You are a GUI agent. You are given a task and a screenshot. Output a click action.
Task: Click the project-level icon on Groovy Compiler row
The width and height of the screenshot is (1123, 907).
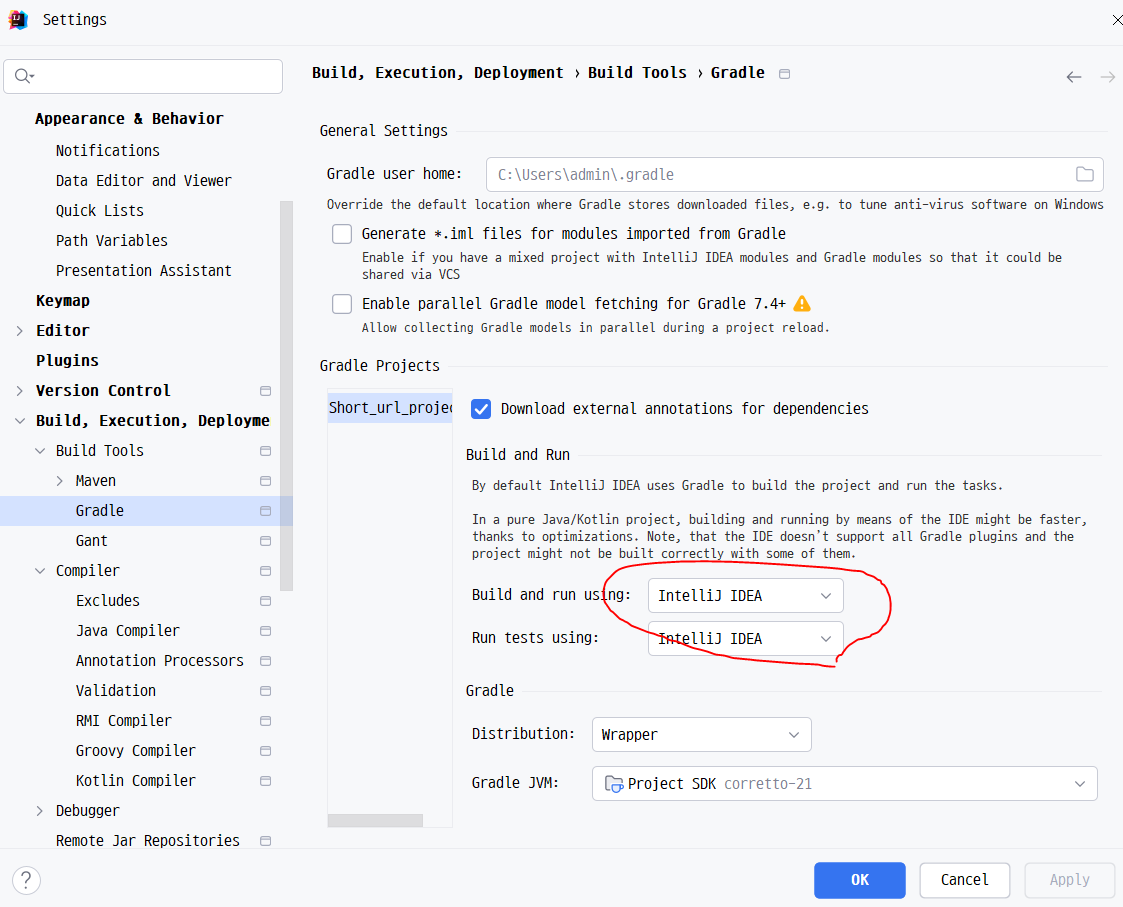coord(265,751)
